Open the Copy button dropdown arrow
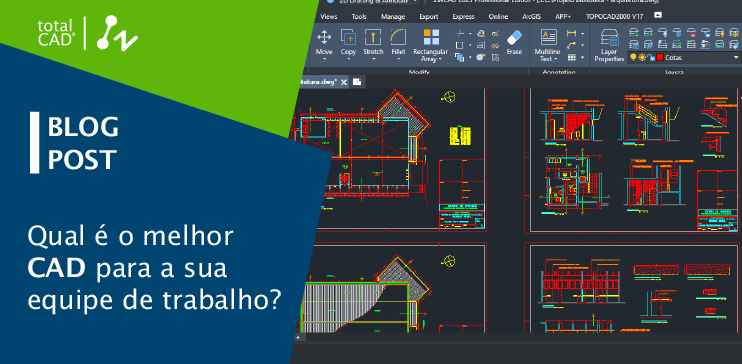 point(348,59)
